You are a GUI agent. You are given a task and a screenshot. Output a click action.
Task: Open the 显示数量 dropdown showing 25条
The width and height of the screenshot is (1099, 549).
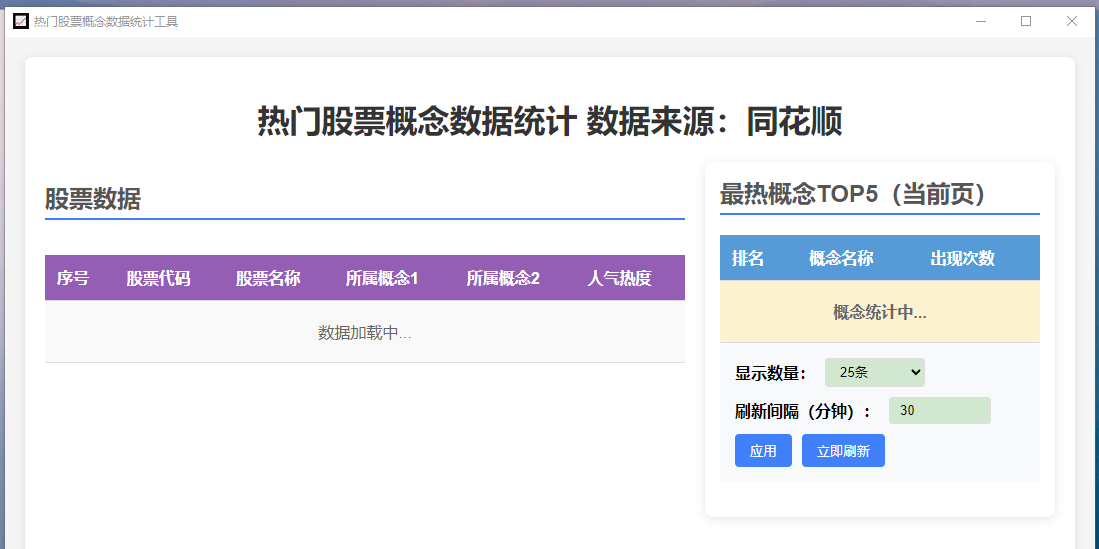click(874, 372)
